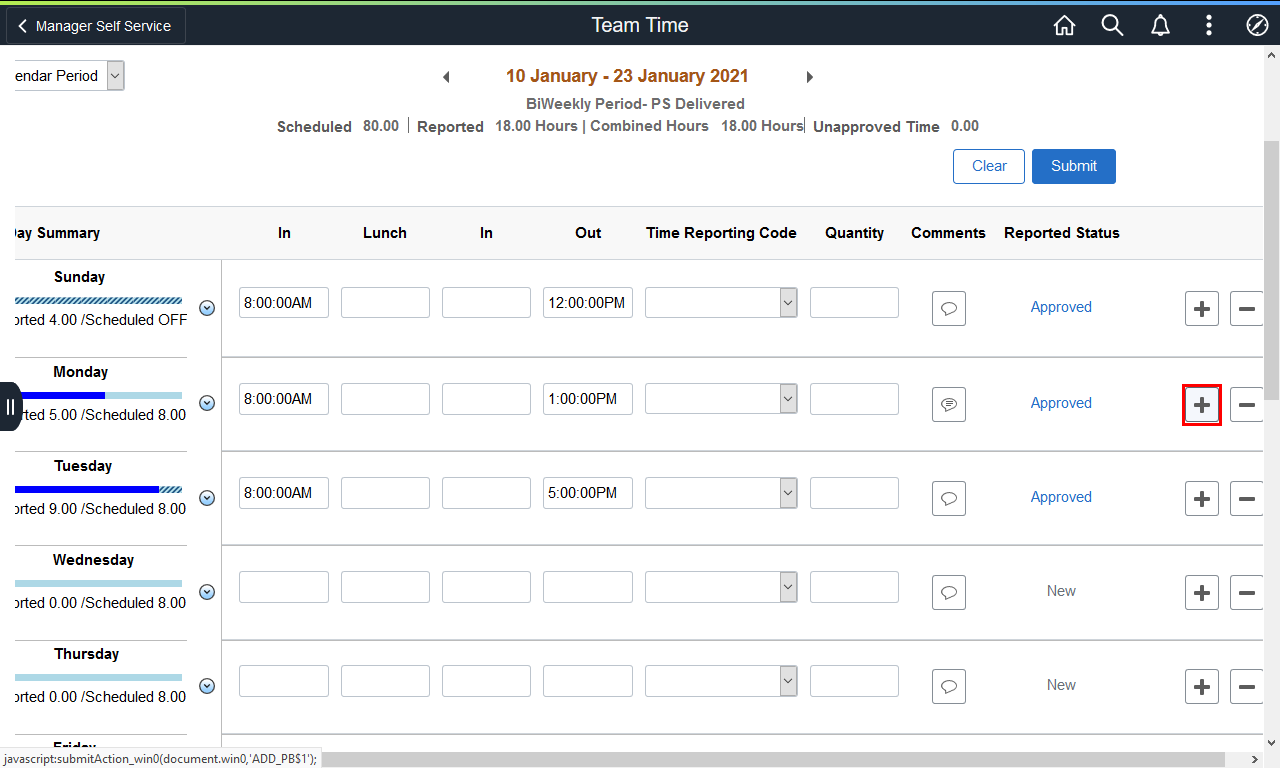Expand the collapsed left side panel handle
This screenshot has width=1280, height=768.
[x=10, y=406]
